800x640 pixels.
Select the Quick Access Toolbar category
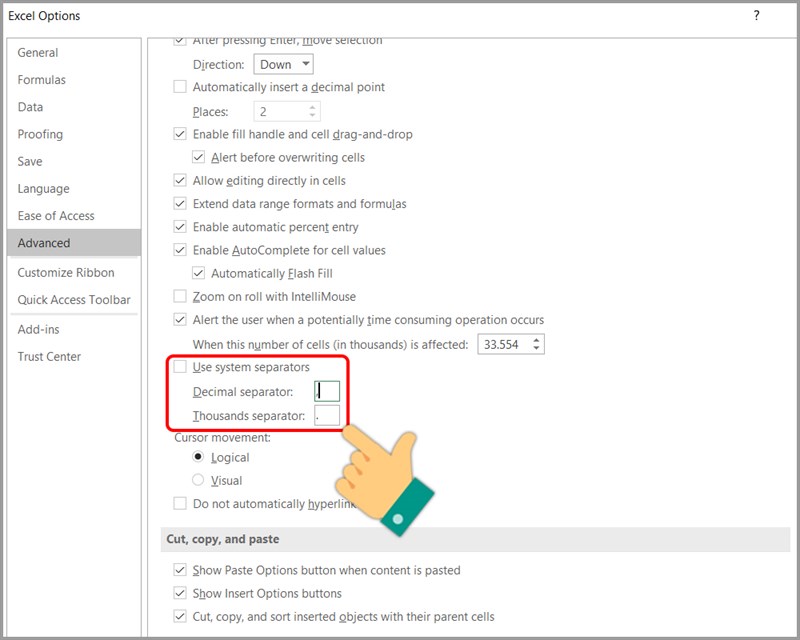coord(74,299)
